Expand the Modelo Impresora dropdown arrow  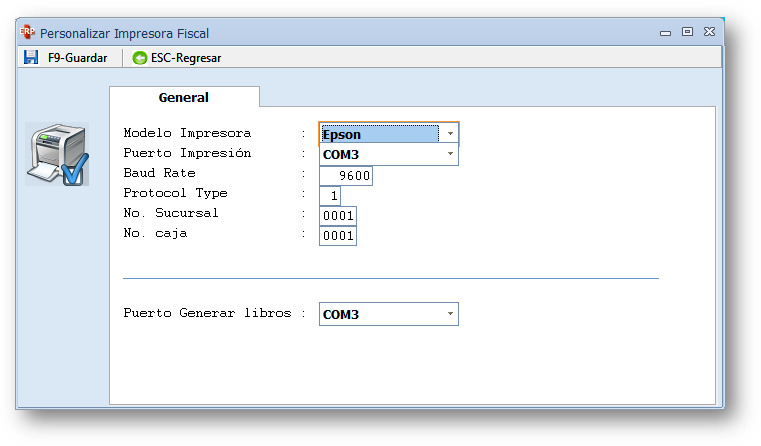coord(450,134)
